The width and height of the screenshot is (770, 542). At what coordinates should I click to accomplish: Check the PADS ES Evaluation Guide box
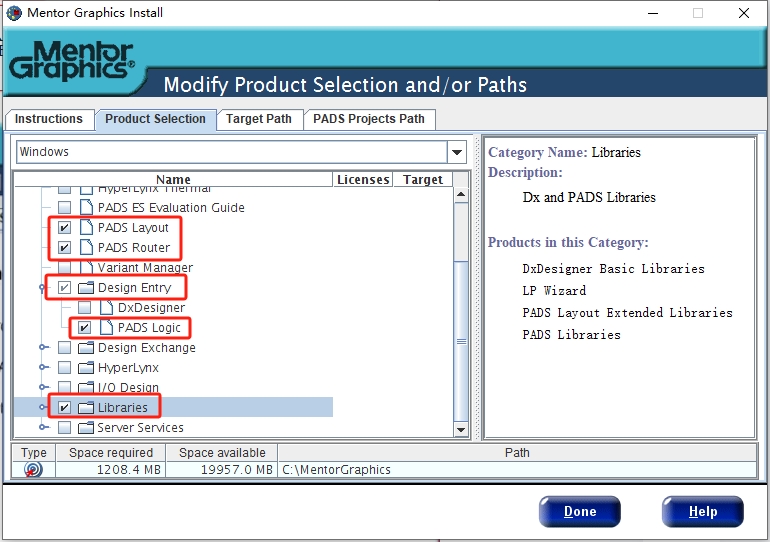click(x=65, y=208)
